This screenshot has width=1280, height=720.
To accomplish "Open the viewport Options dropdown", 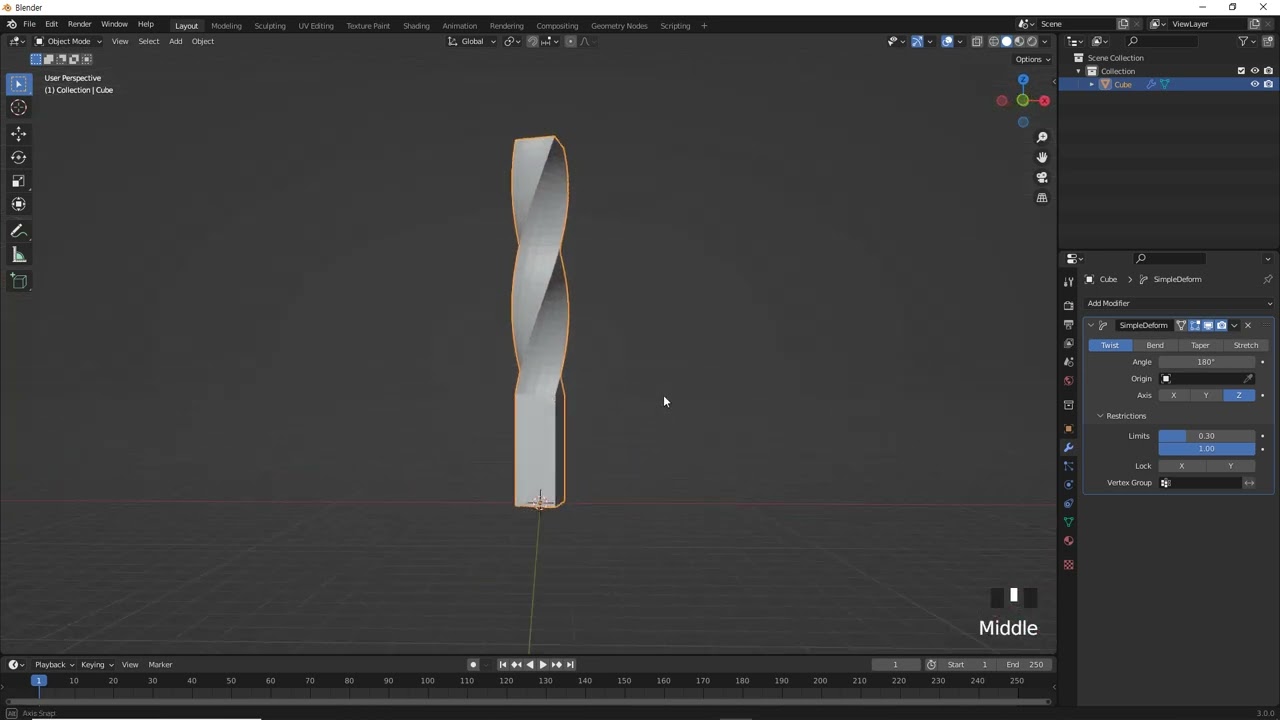I will (1032, 59).
